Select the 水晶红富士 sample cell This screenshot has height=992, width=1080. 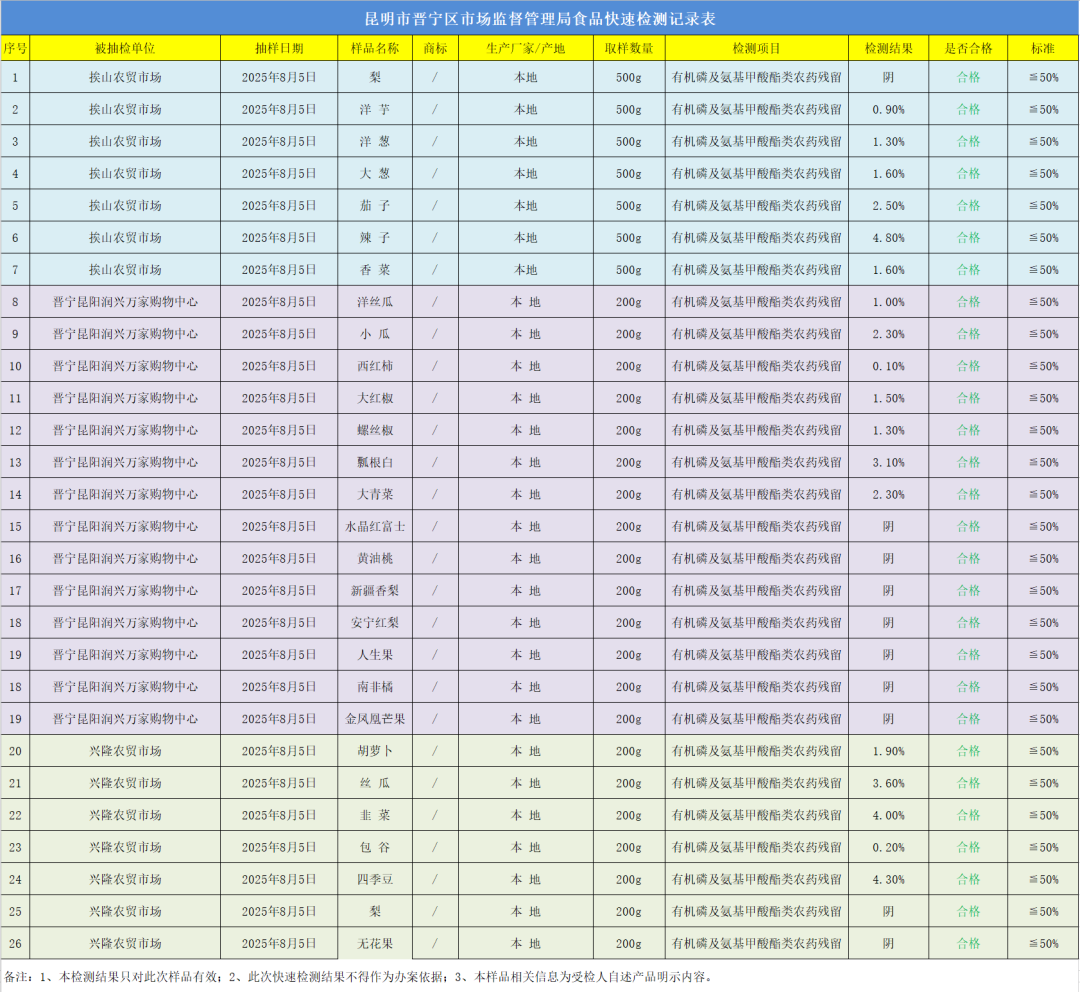[375, 526]
